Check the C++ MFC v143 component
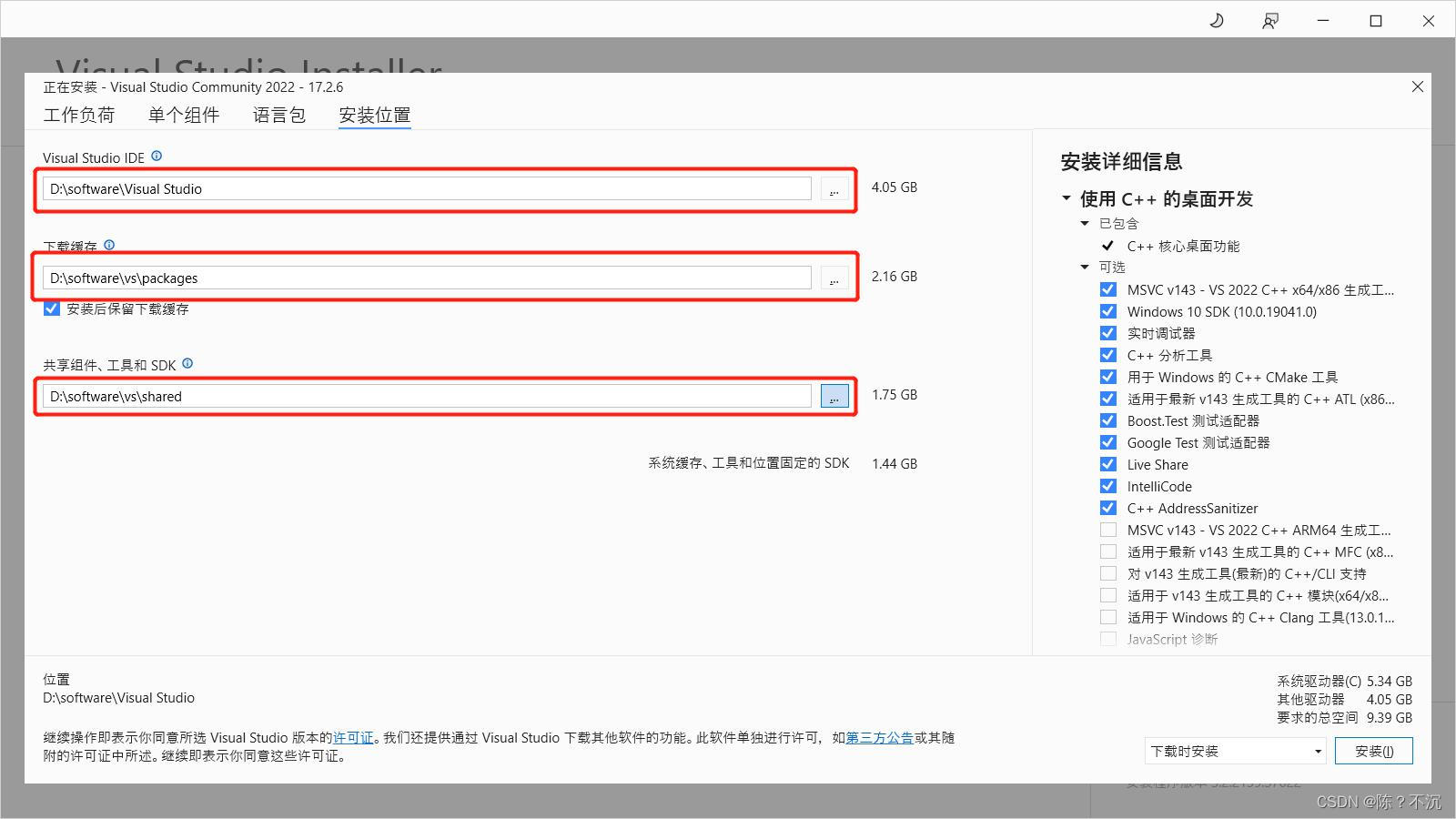Image resolution: width=1456 pixels, height=819 pixels. tap(1107, 551)
